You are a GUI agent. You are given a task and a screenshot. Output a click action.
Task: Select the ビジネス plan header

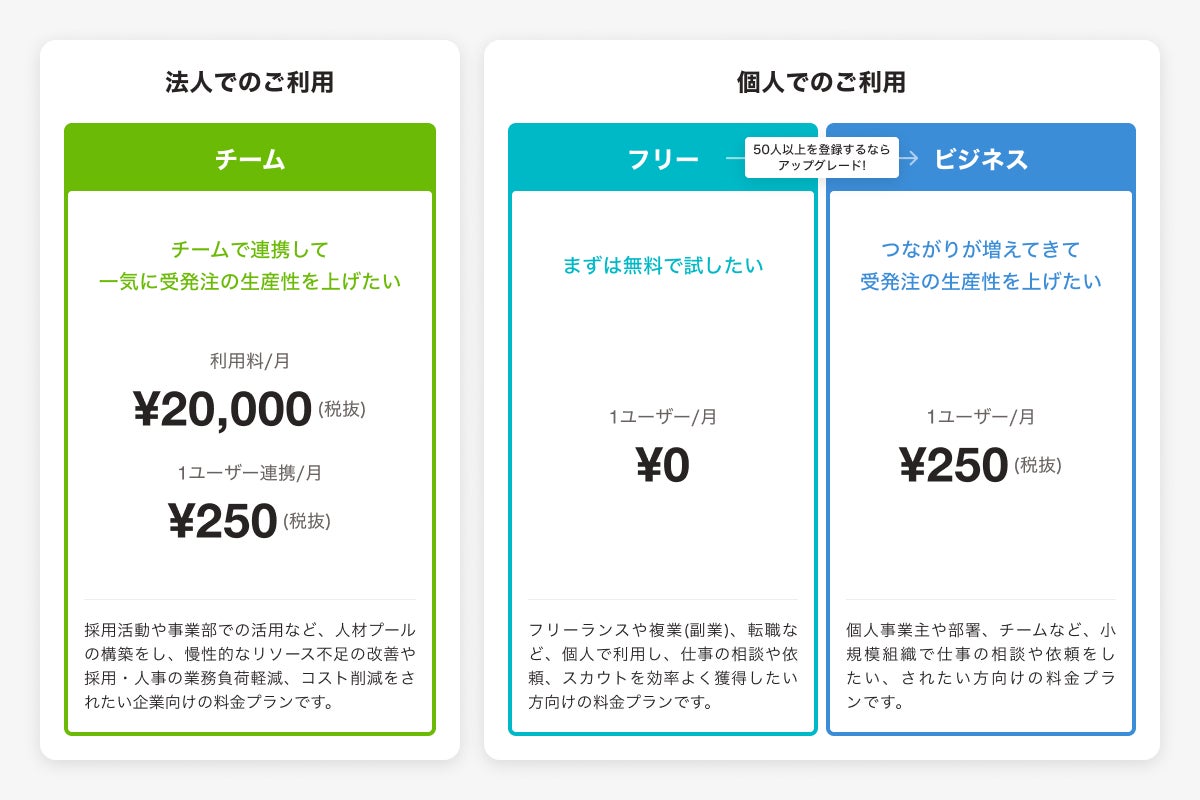(x=981, y=159)
